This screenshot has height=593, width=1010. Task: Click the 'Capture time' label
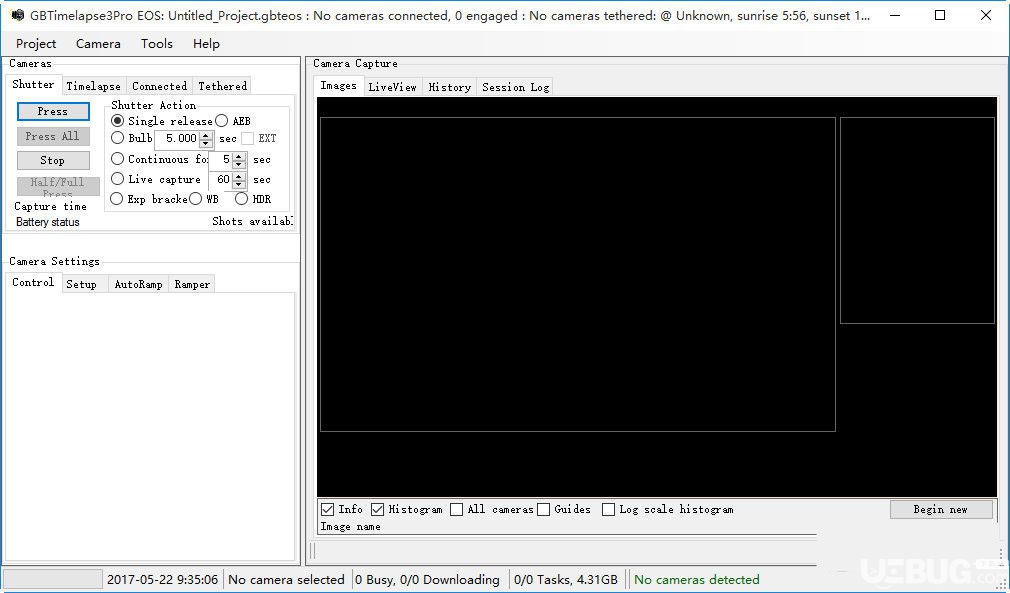tap(50, 207)
